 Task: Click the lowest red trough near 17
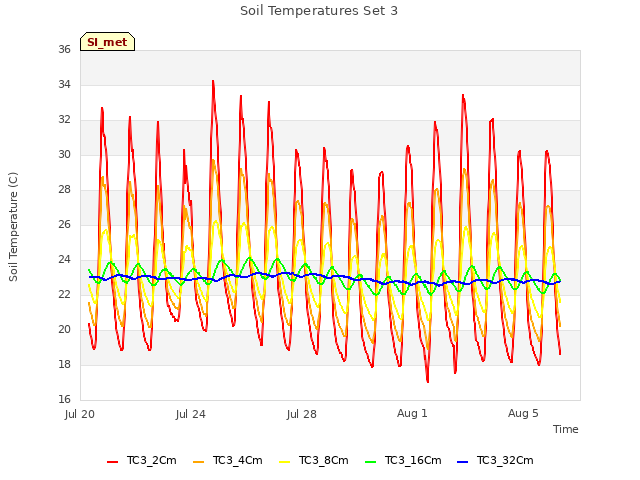coord(427,381)
